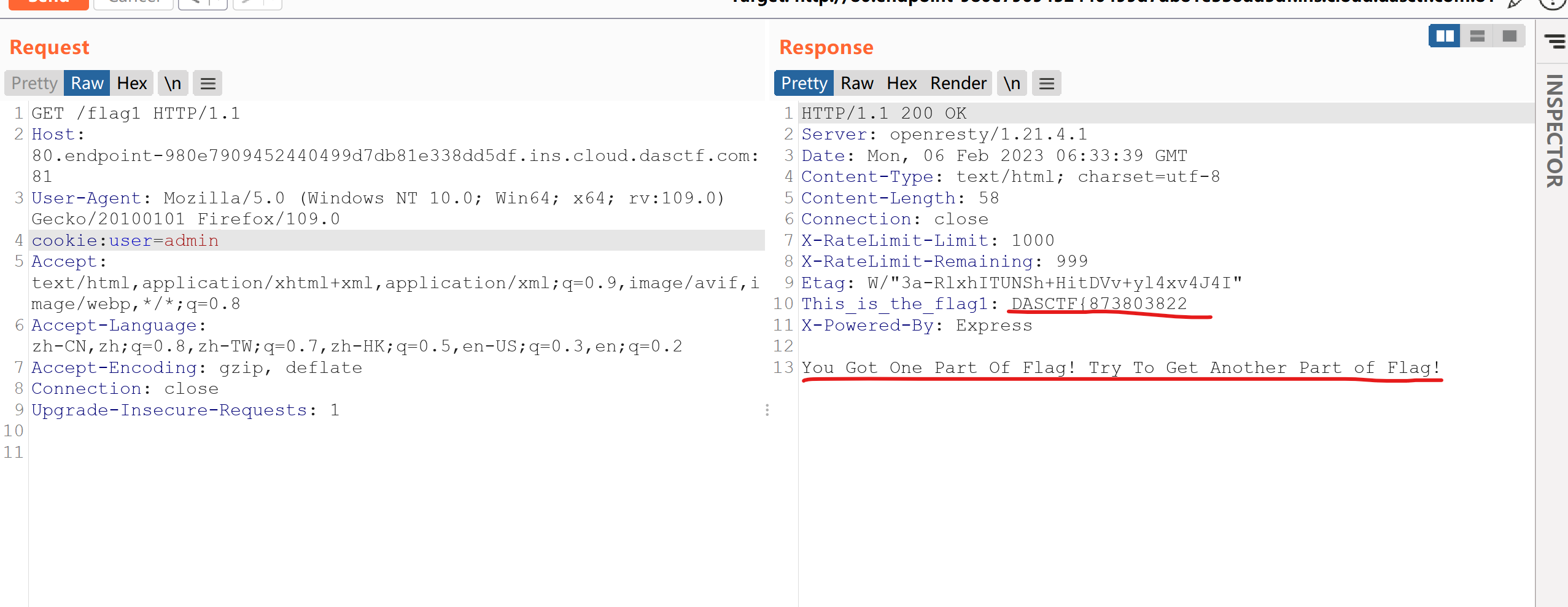
Task: Click the 'DASCTF{873803822' flag value
Action: pos(1099,303)
